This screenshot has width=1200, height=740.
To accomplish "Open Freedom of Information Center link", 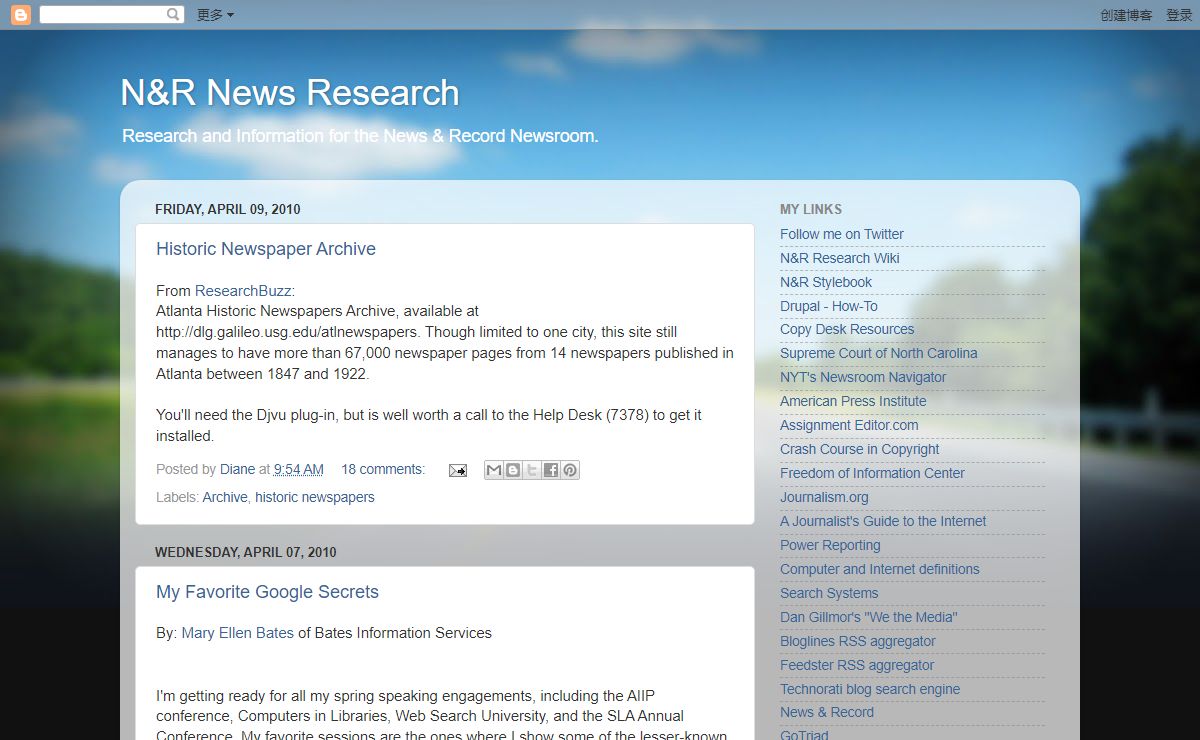I will (872, 473).
